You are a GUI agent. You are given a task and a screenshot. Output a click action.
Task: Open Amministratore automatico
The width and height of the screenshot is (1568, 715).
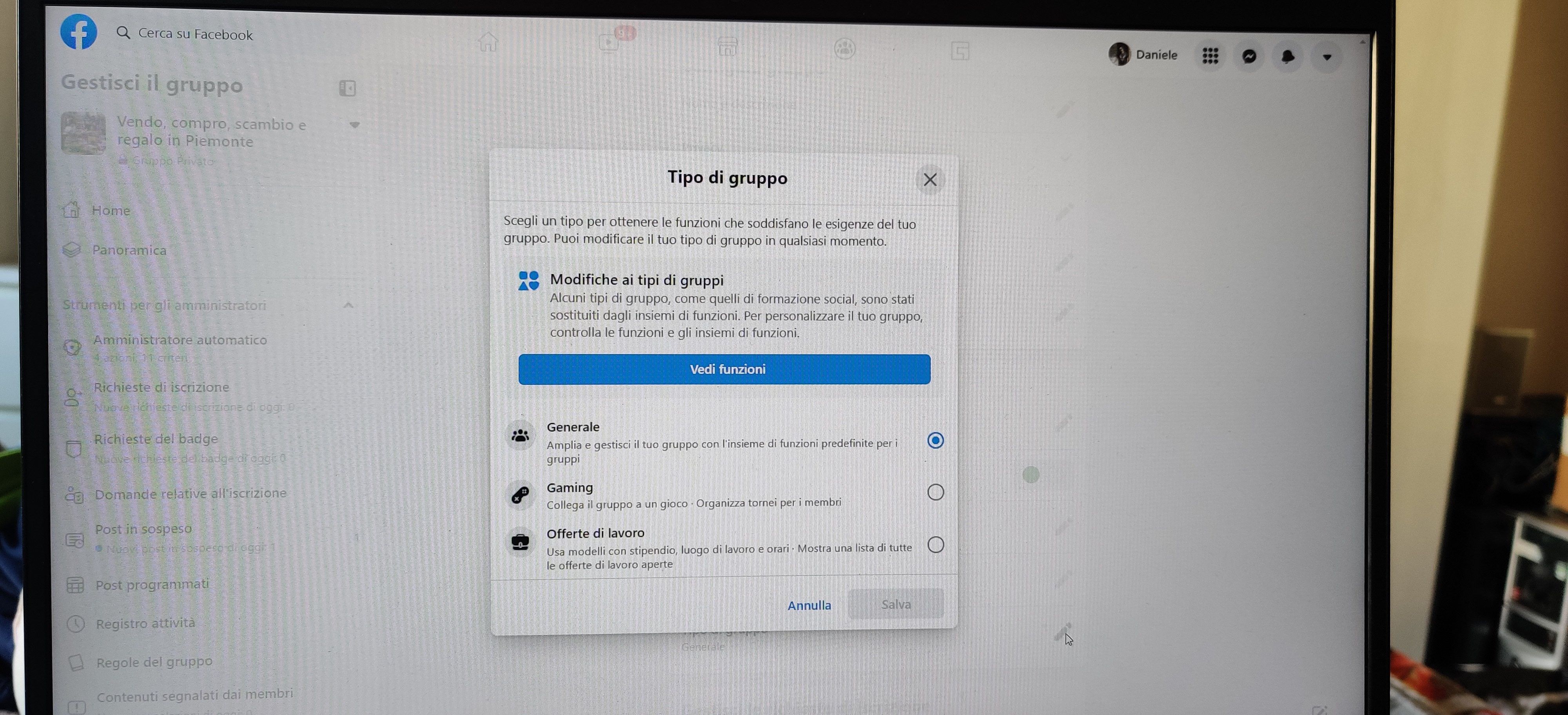[x=180, y=340]
